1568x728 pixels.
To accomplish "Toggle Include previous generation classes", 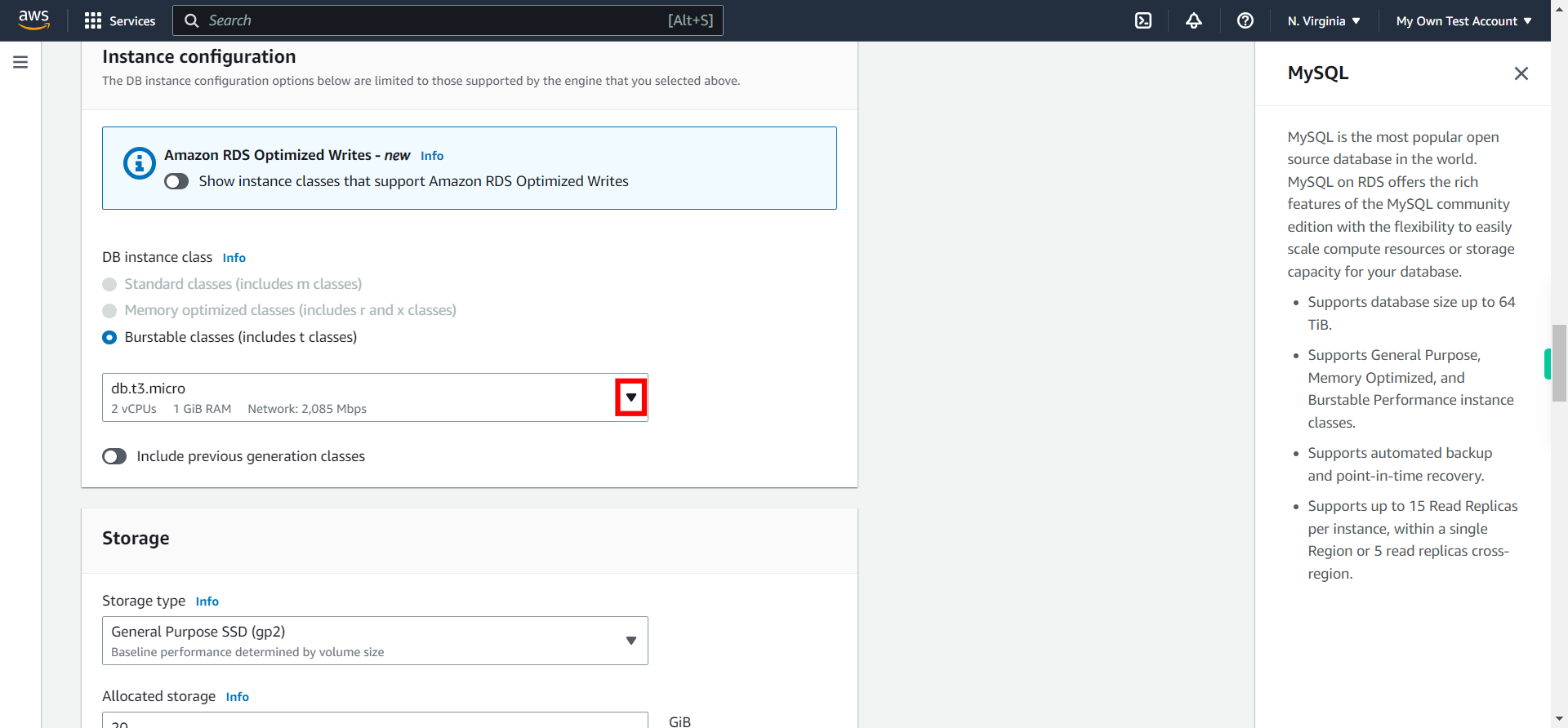I will [114, 456].
